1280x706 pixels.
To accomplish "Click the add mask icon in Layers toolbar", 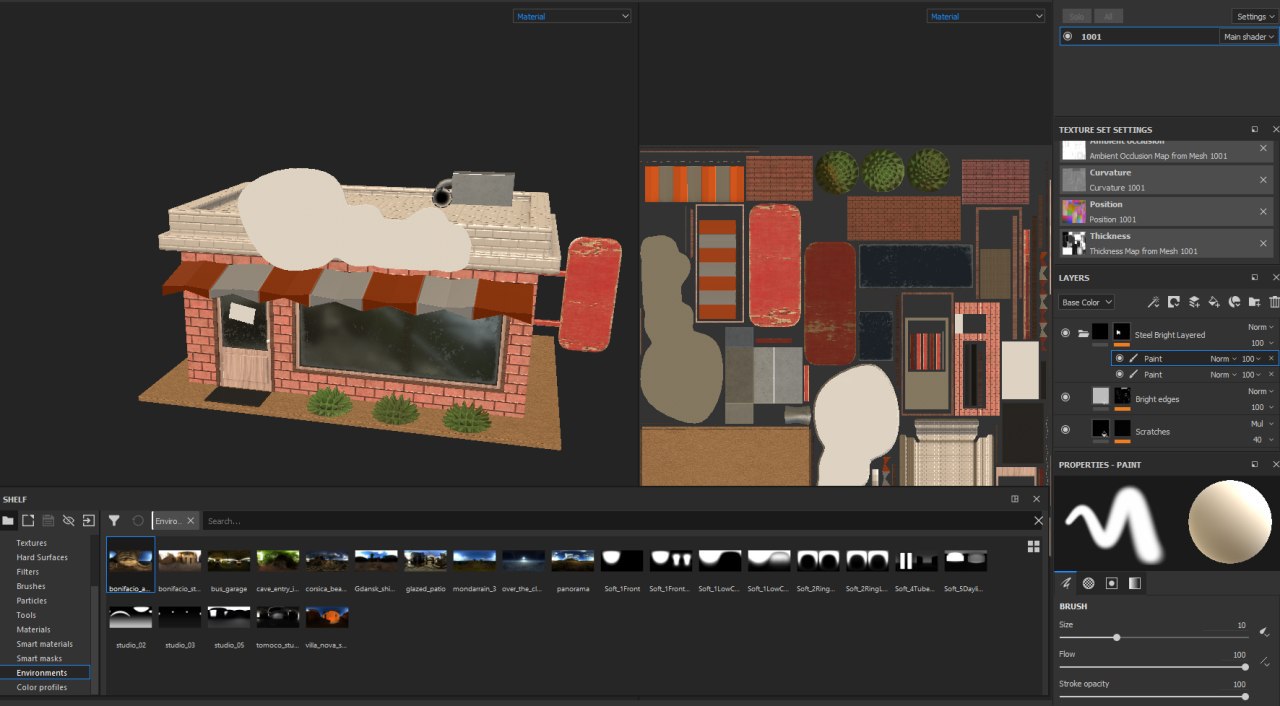I will point(1173,302).
